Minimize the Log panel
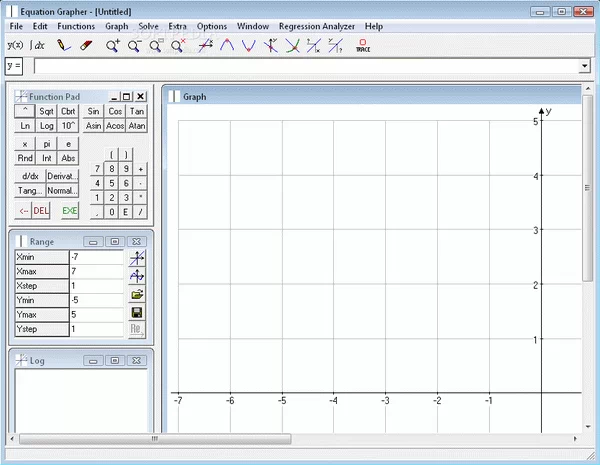Screen dimensions: 600x465 point(93,361)
